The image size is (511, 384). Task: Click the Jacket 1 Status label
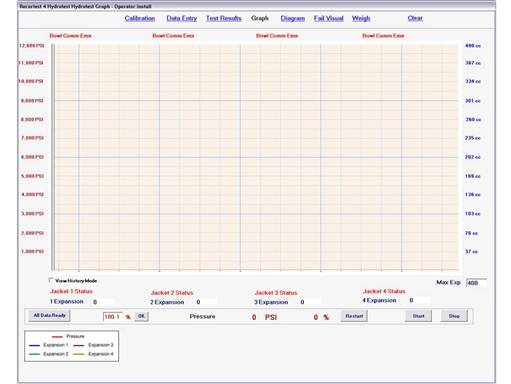[x=71, y=291]
